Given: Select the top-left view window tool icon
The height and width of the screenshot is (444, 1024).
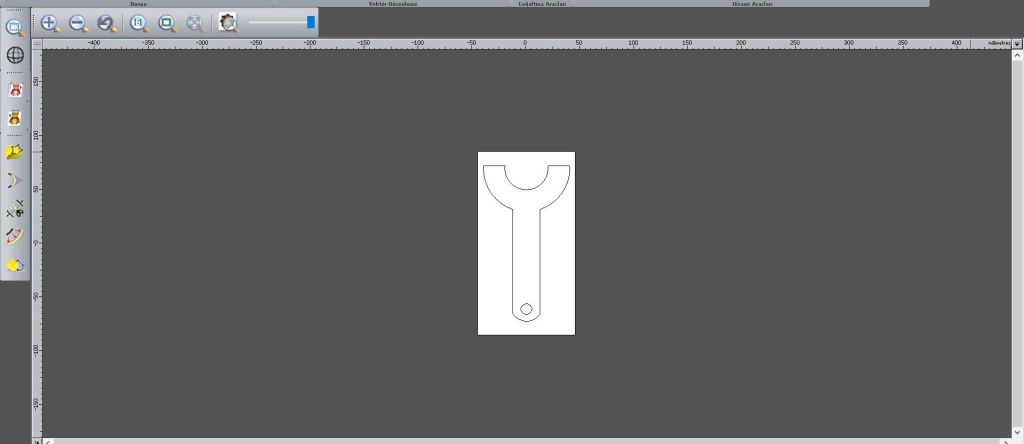Looking at the screenshot, I should [x=15, y=25].
